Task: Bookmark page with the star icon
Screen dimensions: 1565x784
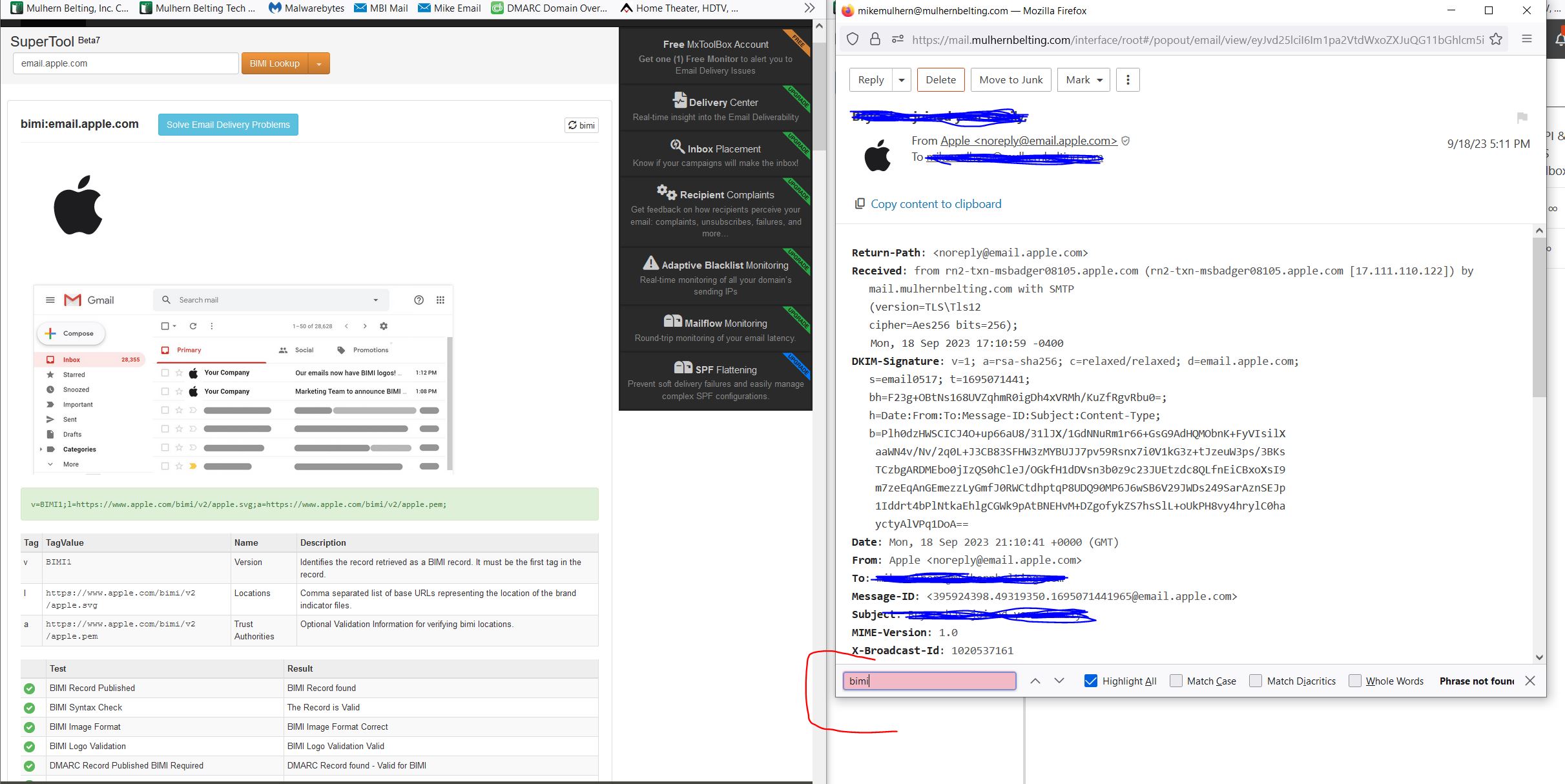Action: pyautogui.click(x=1496, y=39)
